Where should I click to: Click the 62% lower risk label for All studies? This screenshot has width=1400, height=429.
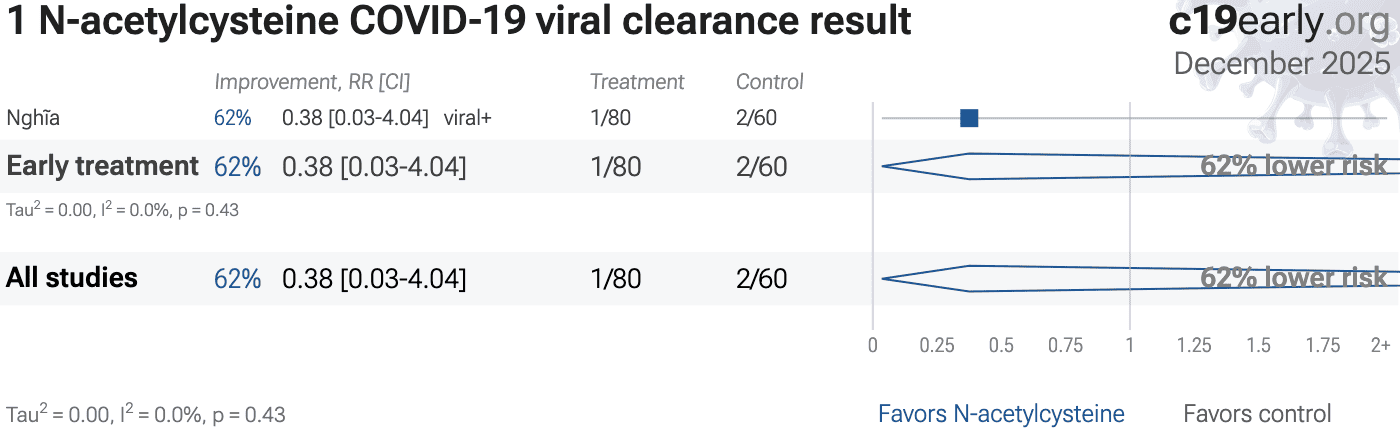point(1294,278)
